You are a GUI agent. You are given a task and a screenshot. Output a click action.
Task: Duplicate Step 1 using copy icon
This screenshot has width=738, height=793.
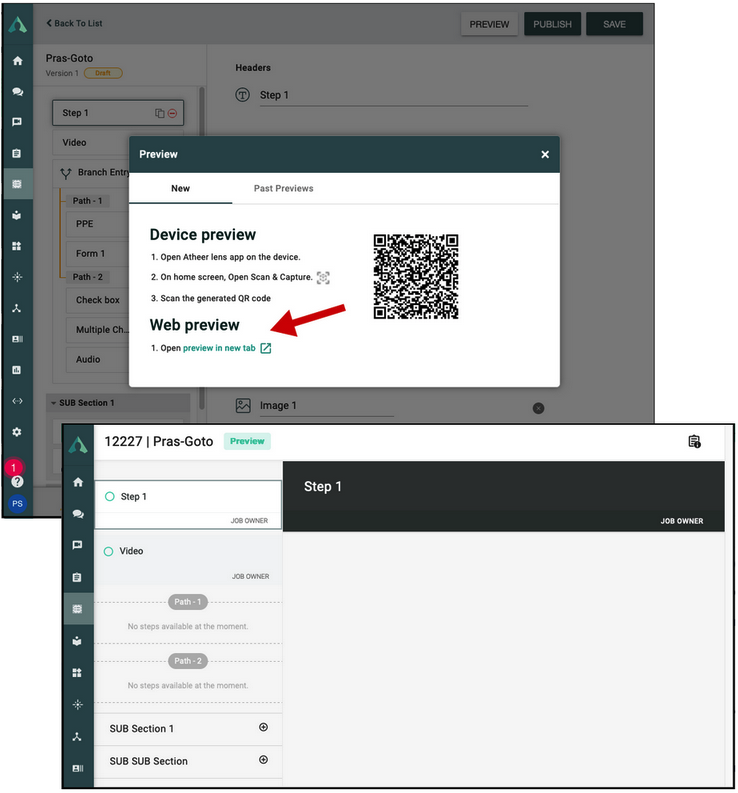[160, 113]
